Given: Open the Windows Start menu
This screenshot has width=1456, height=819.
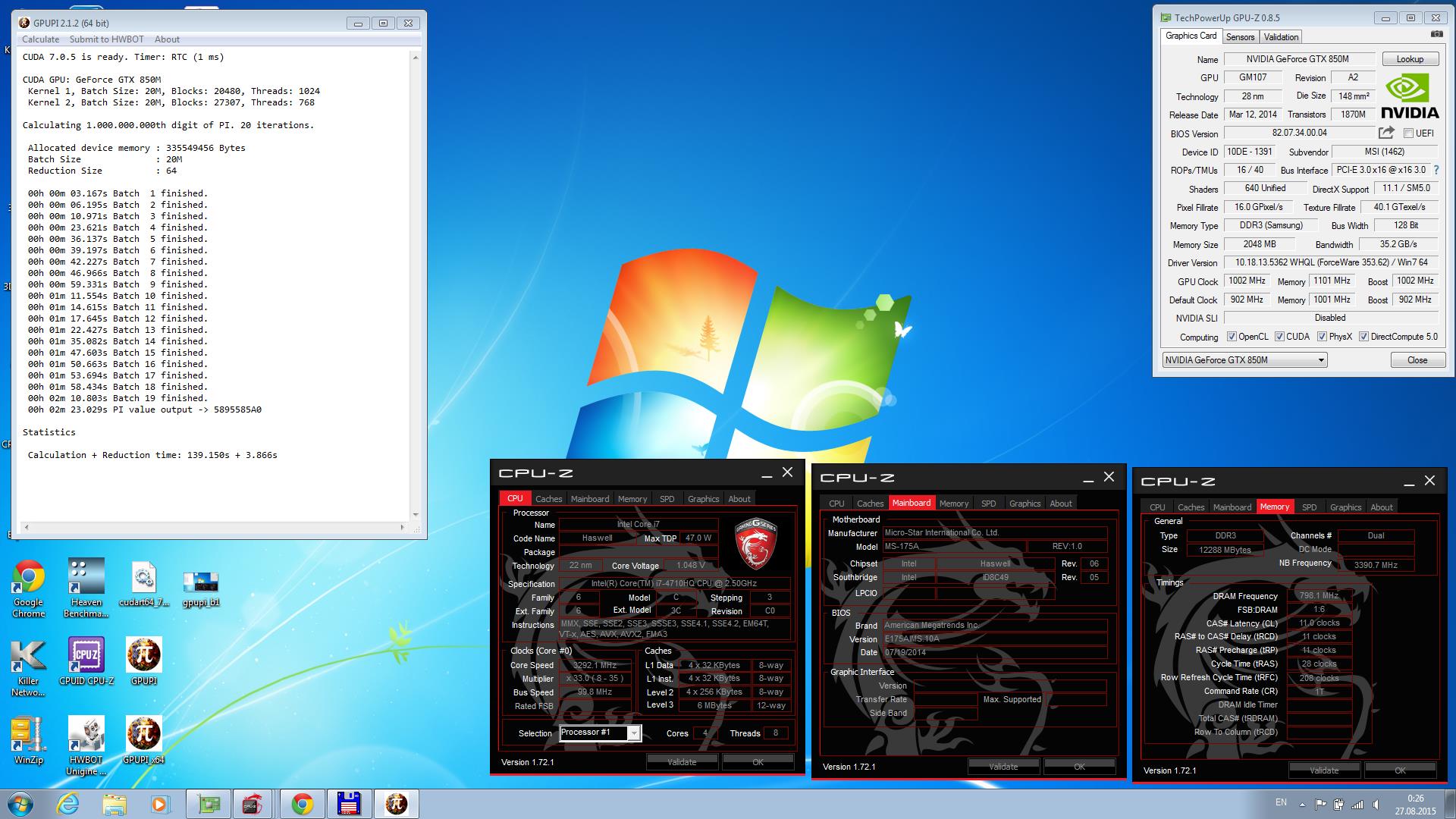Looking at the screenshot, I should (x=20, y=804).
